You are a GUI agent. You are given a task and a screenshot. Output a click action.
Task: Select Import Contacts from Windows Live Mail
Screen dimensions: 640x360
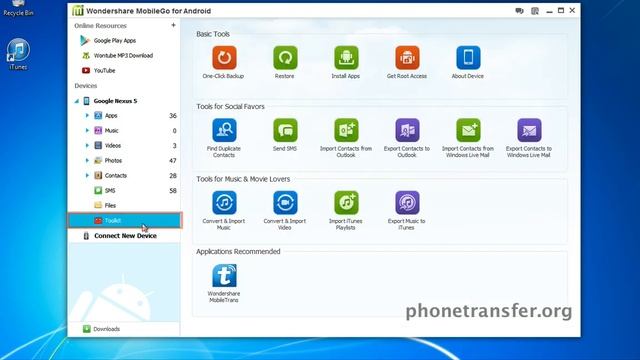tap(468, 130)
